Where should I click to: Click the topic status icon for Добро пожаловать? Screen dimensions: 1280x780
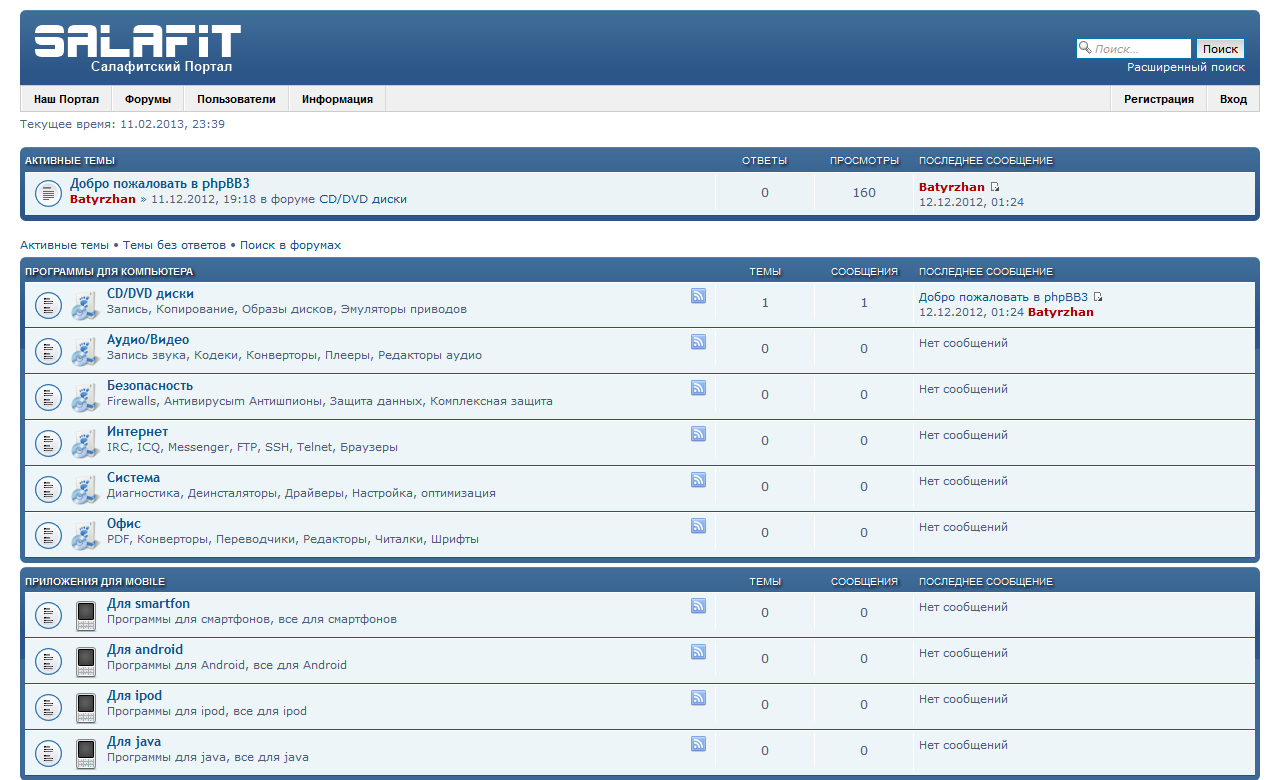point(49,193)
